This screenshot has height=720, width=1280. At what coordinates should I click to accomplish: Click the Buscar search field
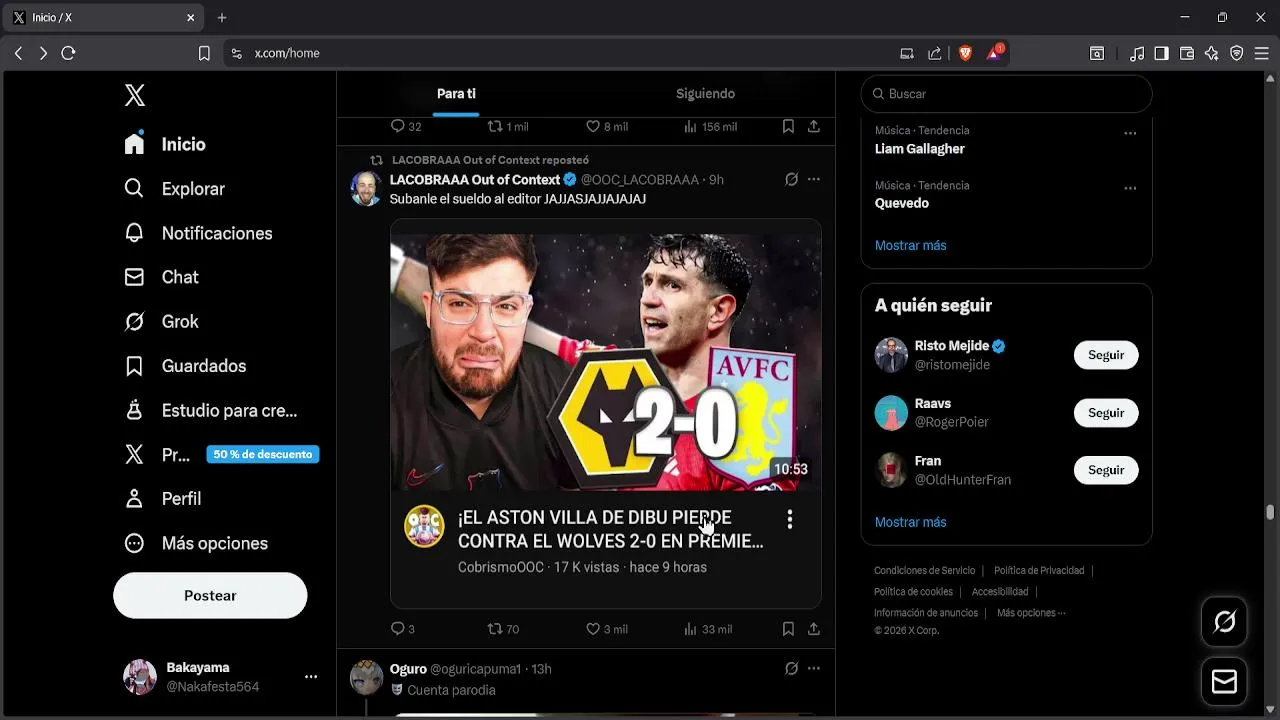coord(1006,94)
